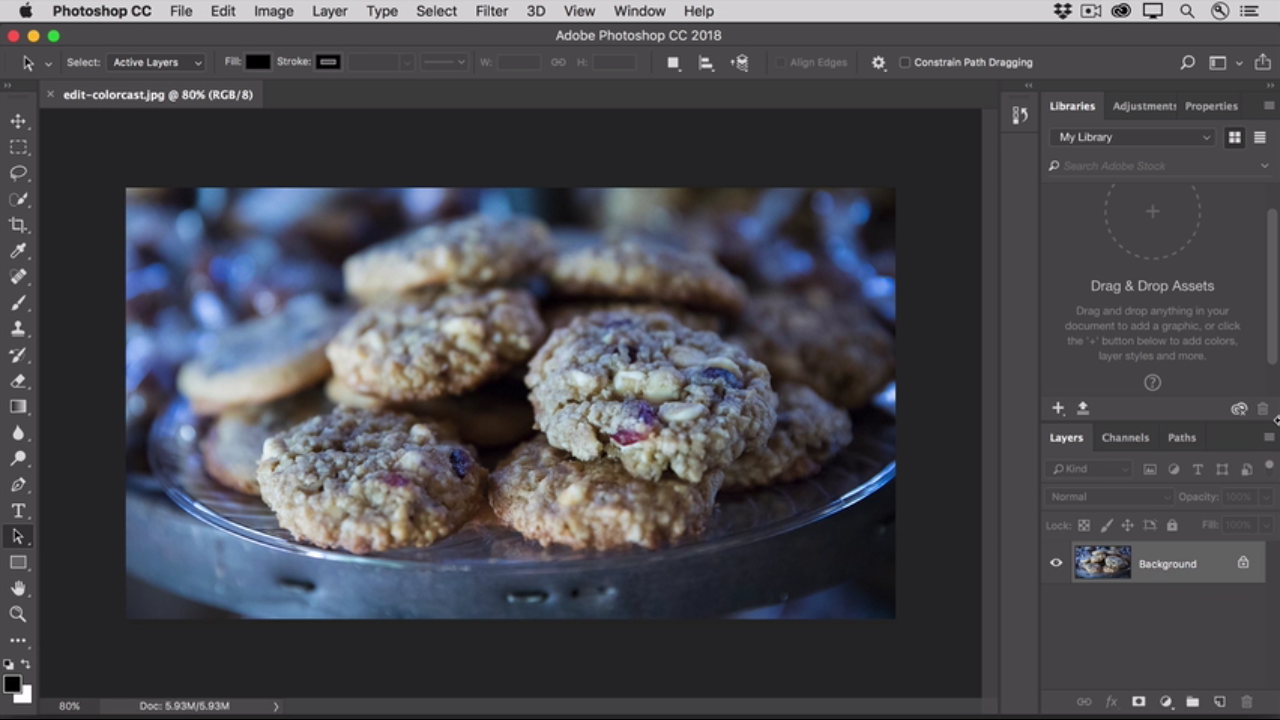Viewport: 1280px width, 720px height.
Task: Open the Filter menu
Action: coord(491,11)
